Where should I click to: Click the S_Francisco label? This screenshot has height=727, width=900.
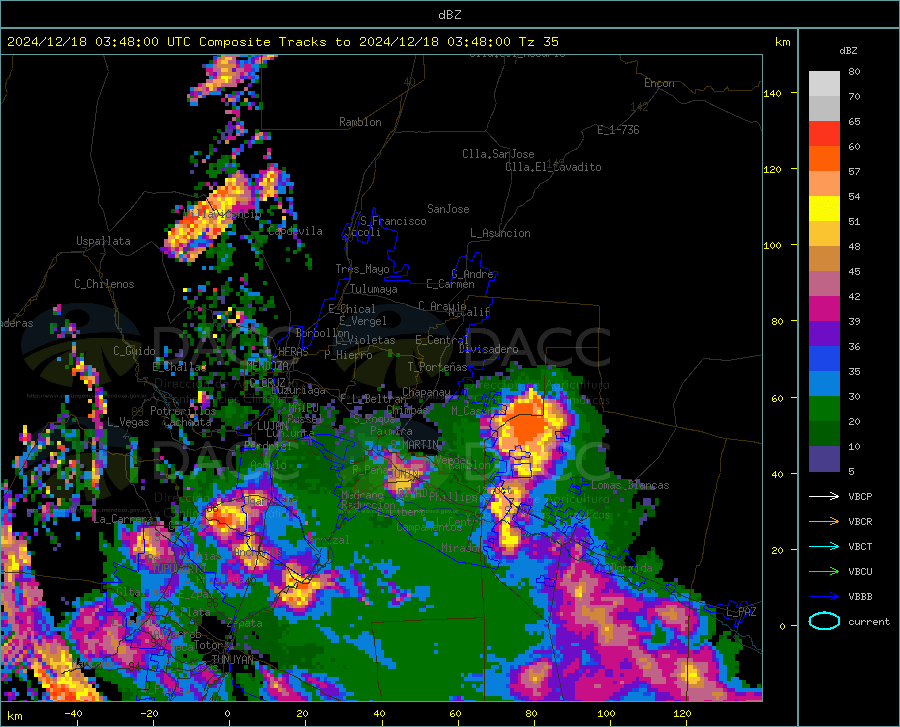(x=394, y=221)
